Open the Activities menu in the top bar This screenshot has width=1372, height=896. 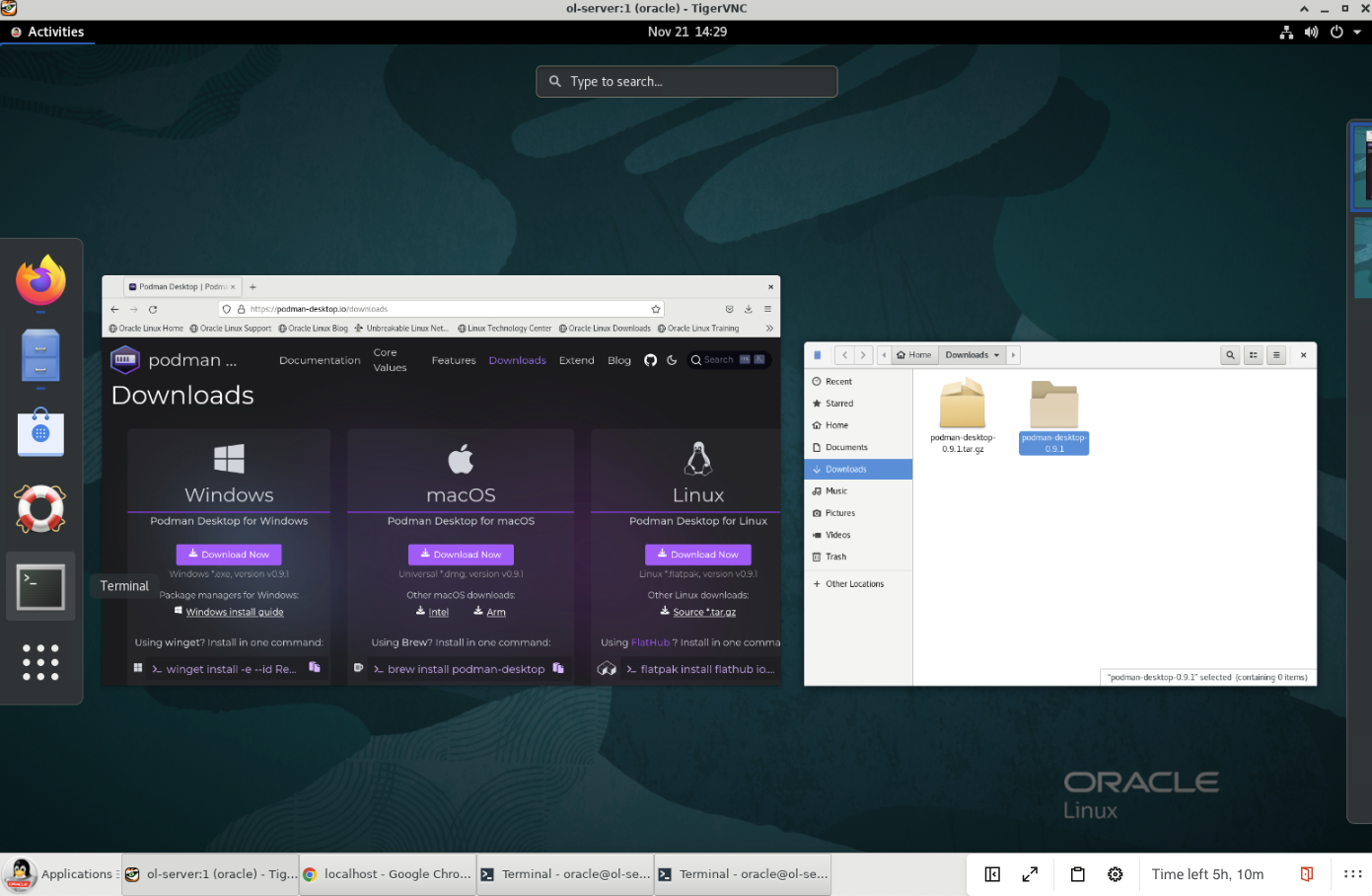pyautogui.click(x=47, y=32)
